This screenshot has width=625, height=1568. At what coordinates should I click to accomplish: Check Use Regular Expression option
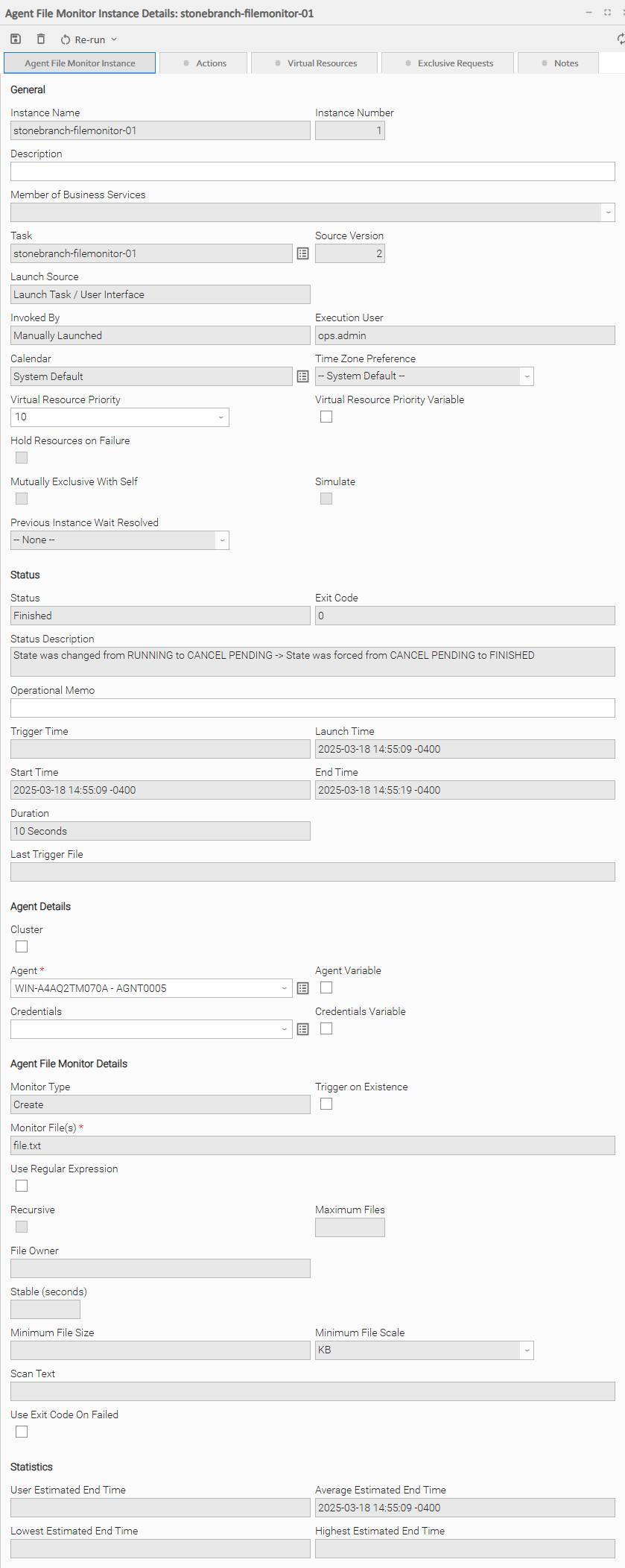(22, 1186)
